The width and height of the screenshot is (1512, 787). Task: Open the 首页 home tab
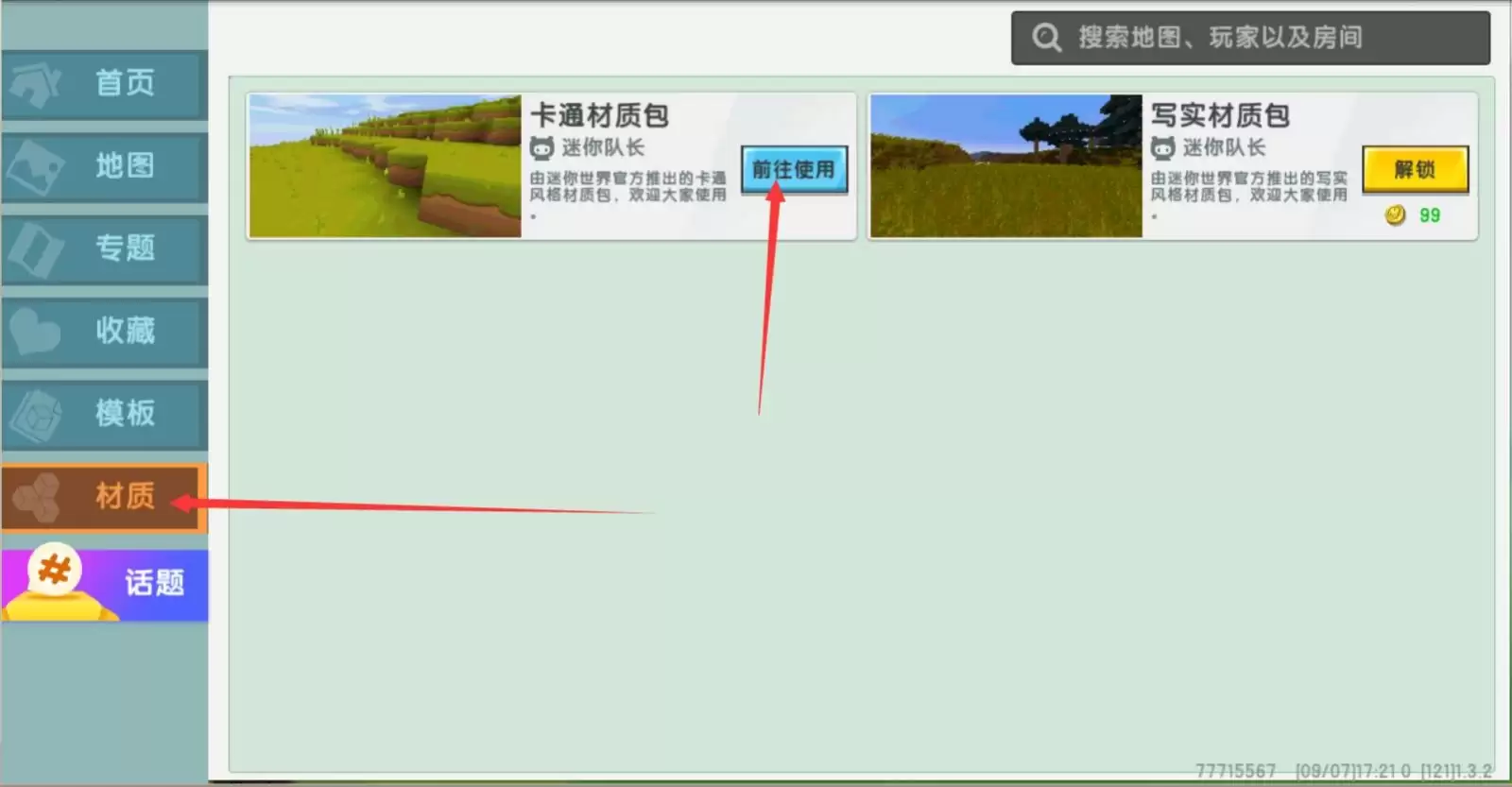click(x=123, y=83)
